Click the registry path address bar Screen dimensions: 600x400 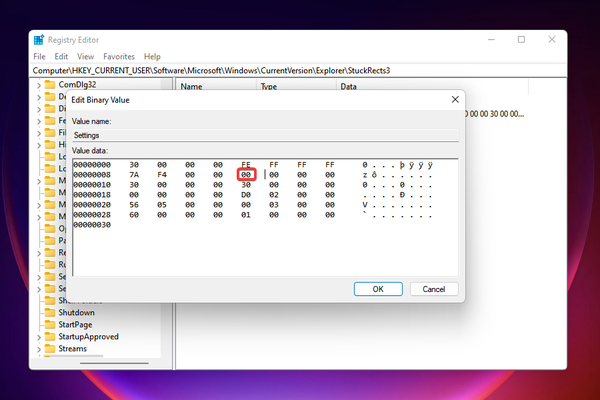(298, 70)
